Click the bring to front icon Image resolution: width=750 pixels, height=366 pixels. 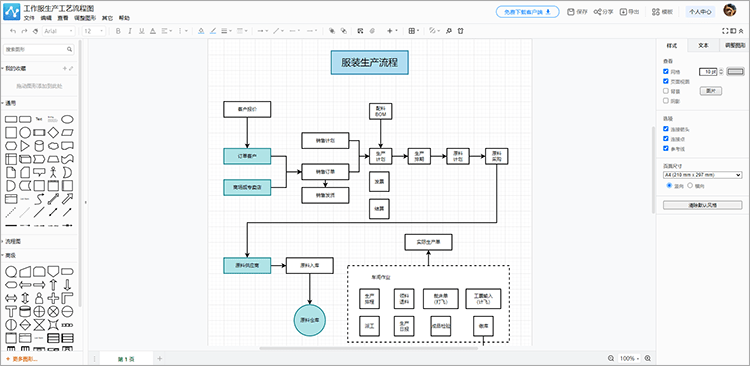332,31
